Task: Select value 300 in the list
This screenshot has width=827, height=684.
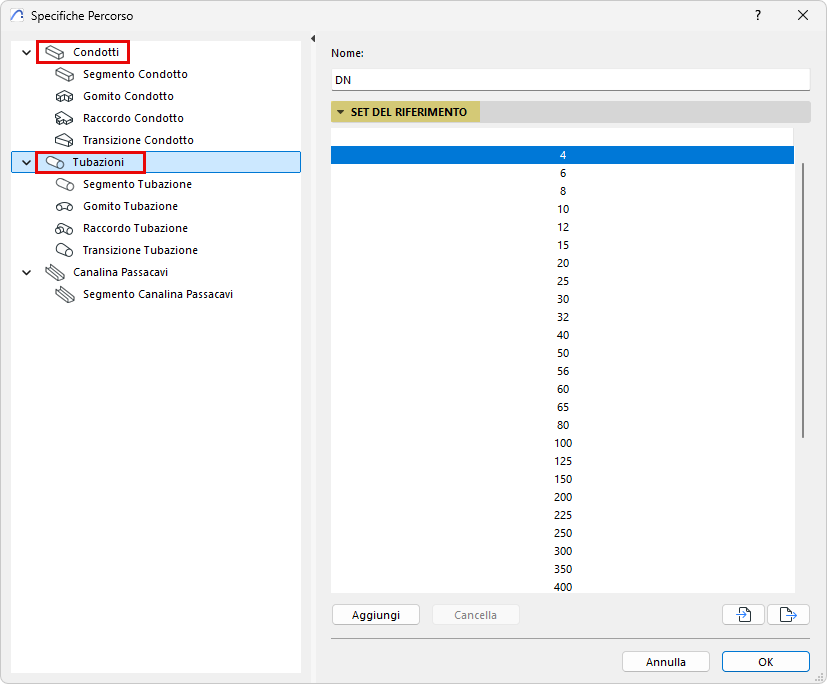Action: [x=562, y=551]
